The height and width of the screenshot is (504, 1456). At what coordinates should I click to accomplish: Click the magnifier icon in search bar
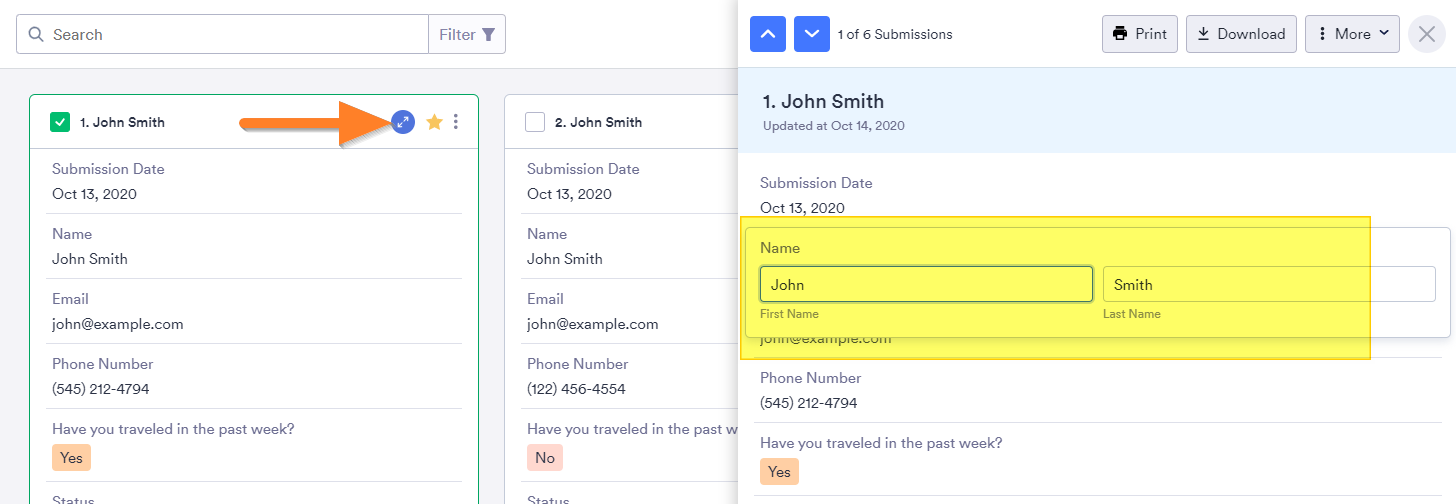[x=36, y=34]
